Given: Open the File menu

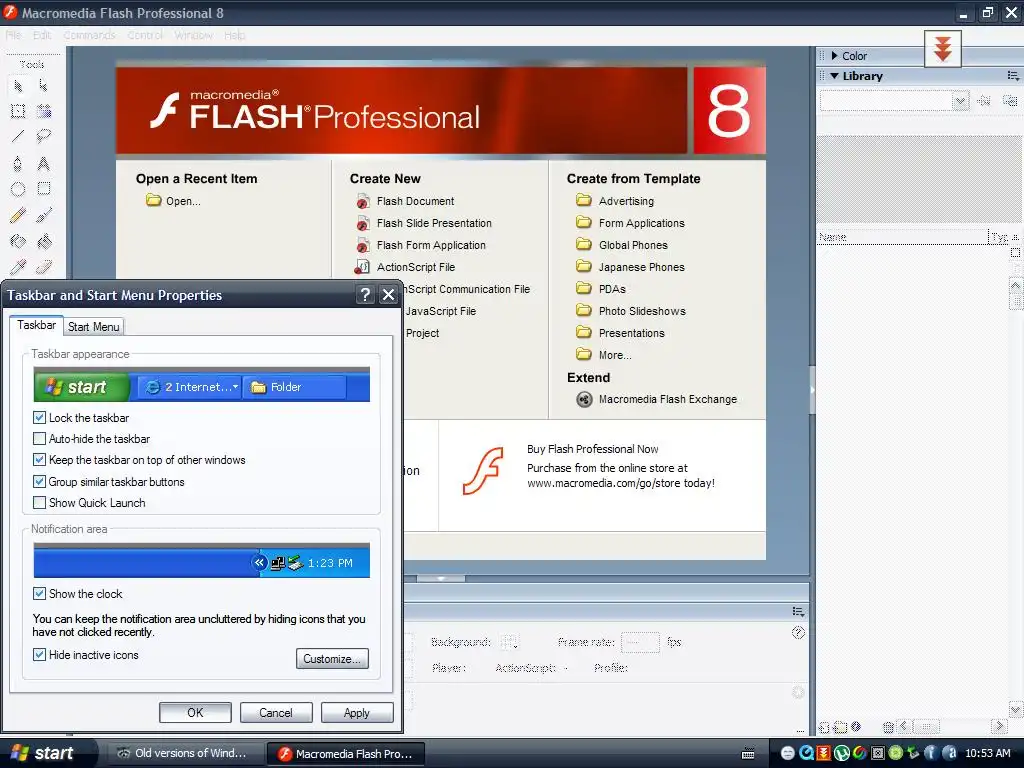Looking at the screenshot, I should pos(14,35).
